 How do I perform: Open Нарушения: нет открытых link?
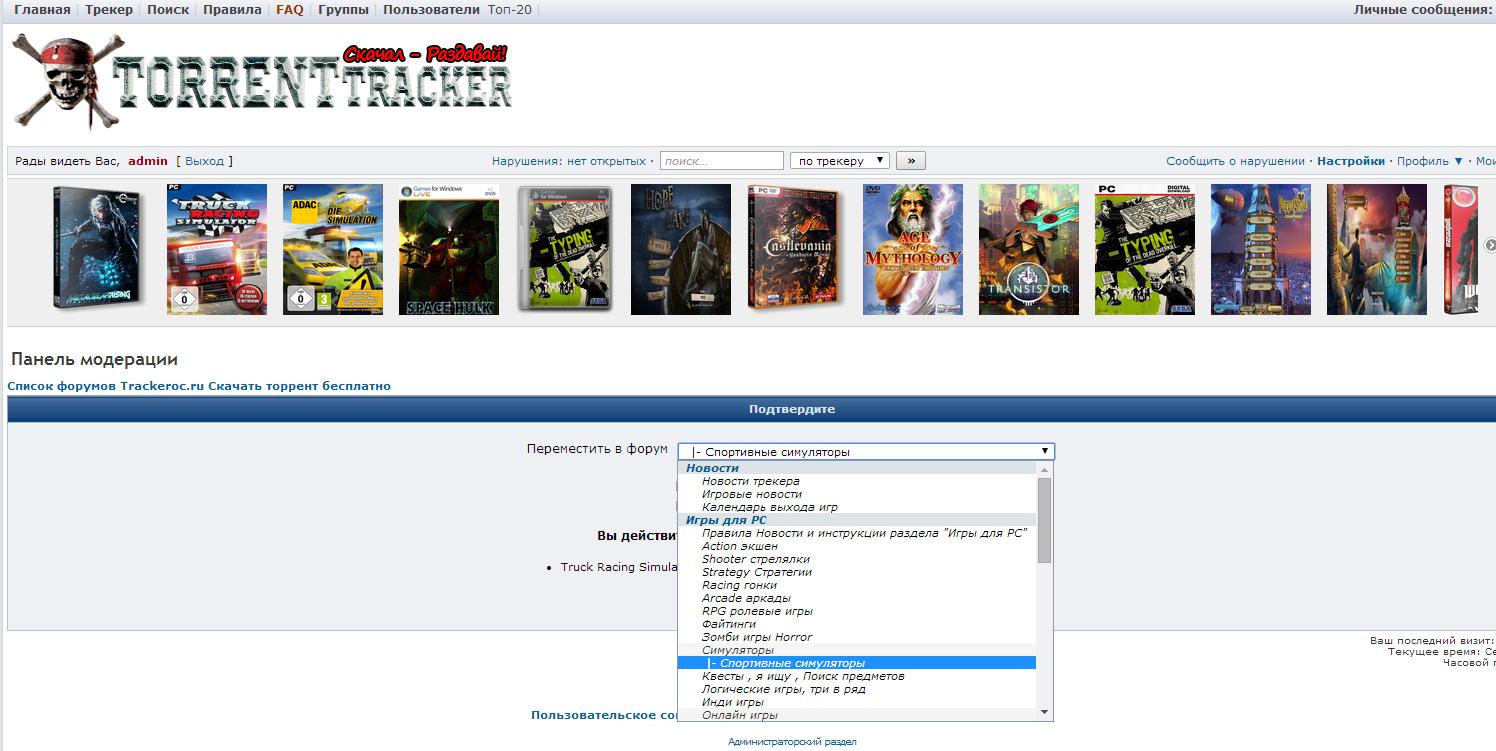click(568, 161)
